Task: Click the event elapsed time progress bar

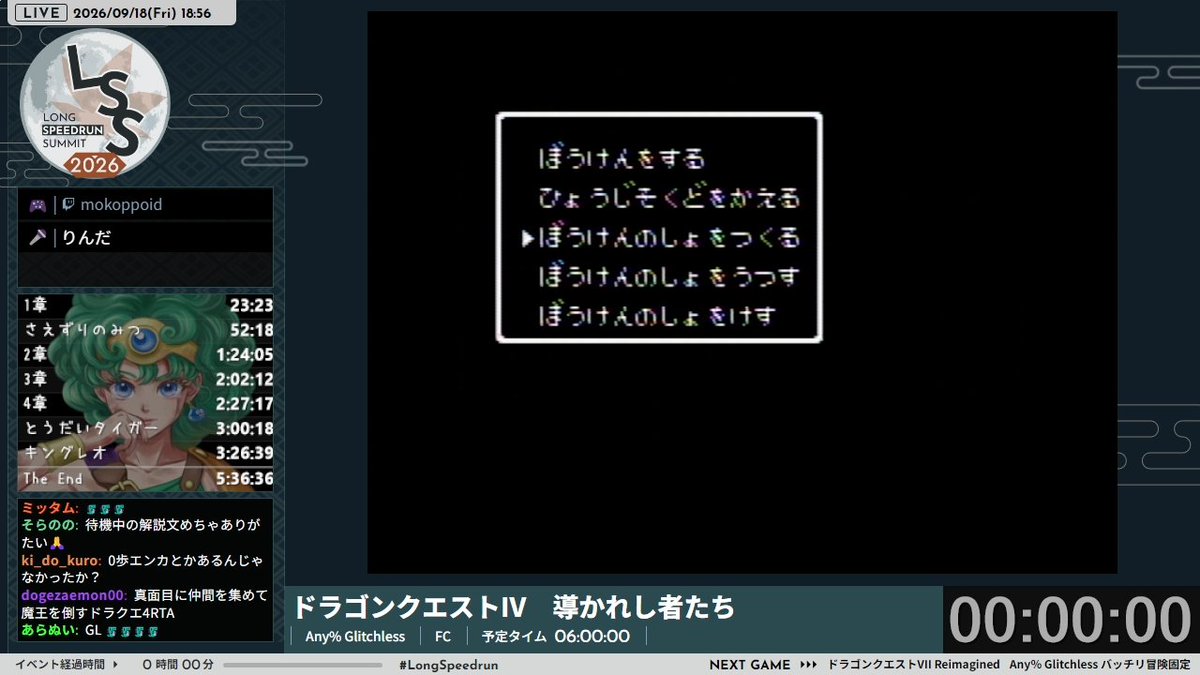Action: (x=304, y=665)
